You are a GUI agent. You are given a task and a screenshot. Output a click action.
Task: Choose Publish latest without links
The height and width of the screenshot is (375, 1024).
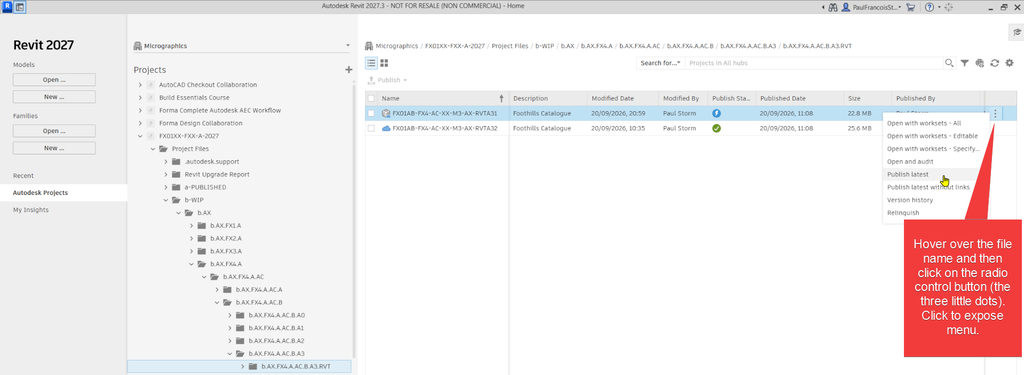[x=928, y=187]
